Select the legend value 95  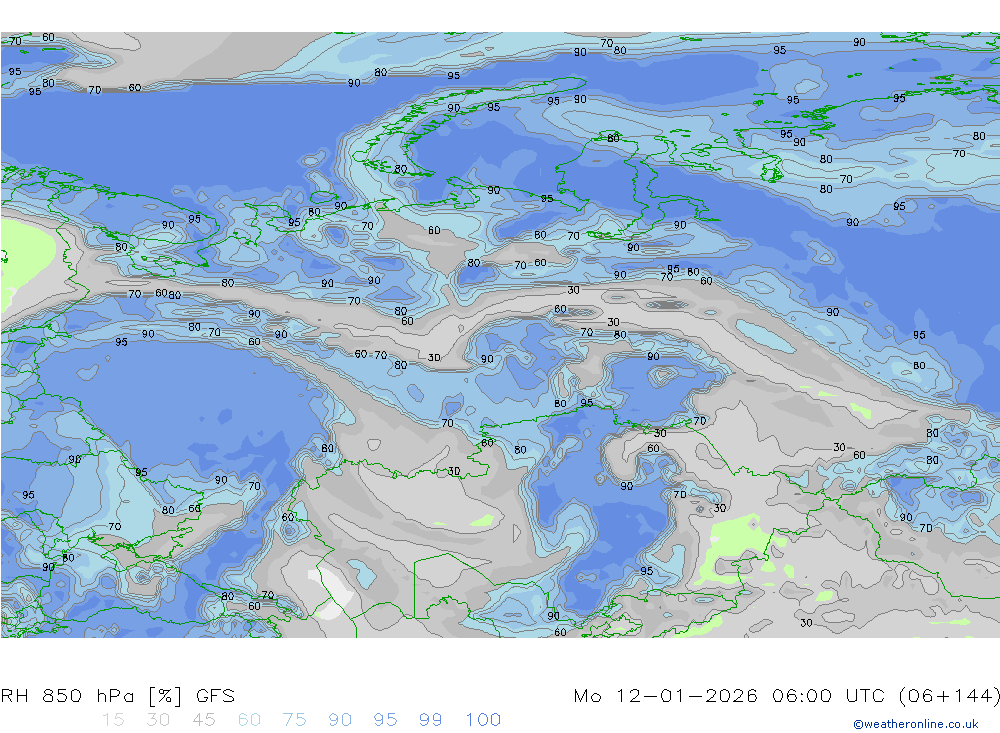tap(385, 720)
